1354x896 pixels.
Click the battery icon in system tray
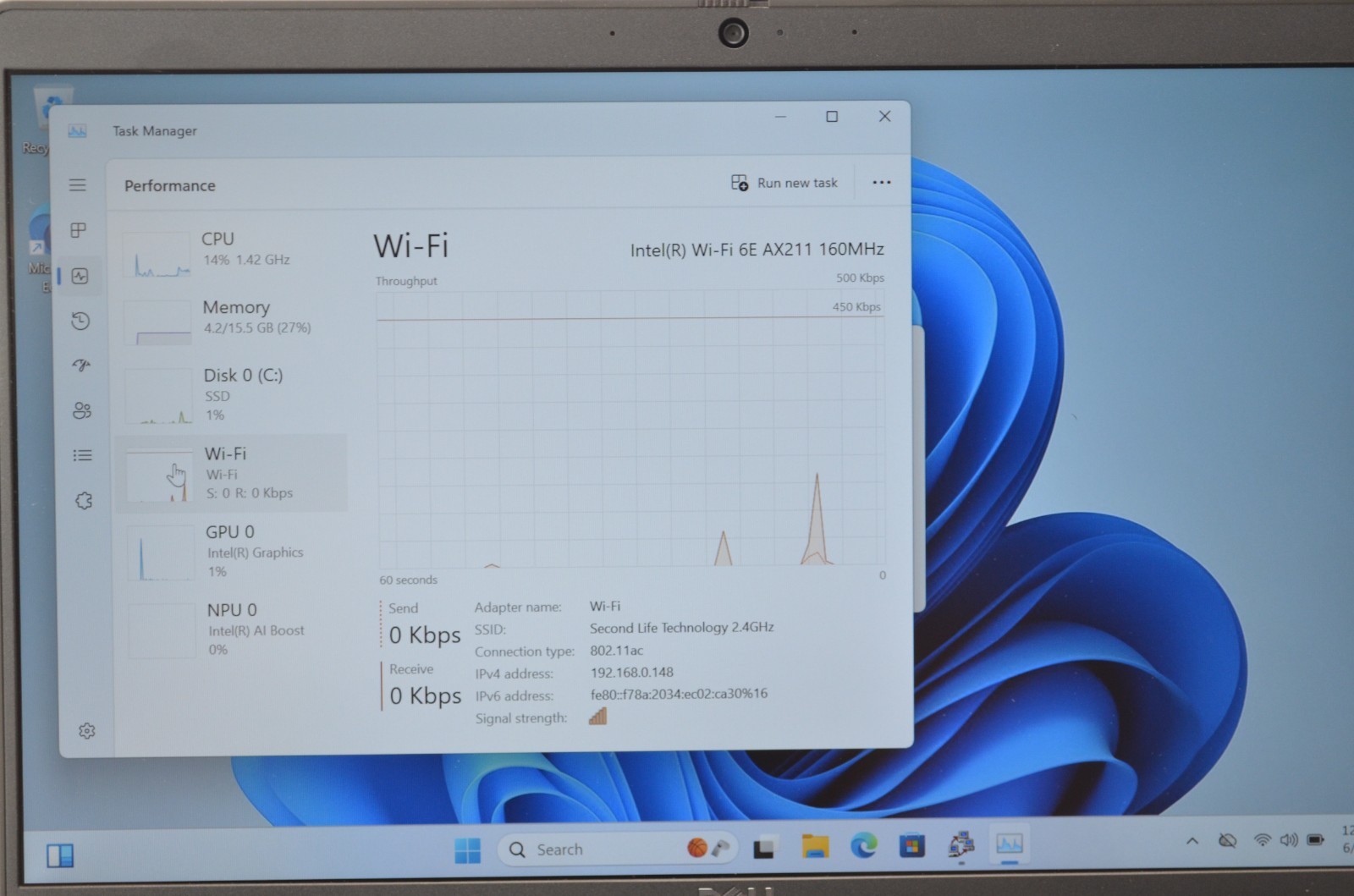[1316, 840]
